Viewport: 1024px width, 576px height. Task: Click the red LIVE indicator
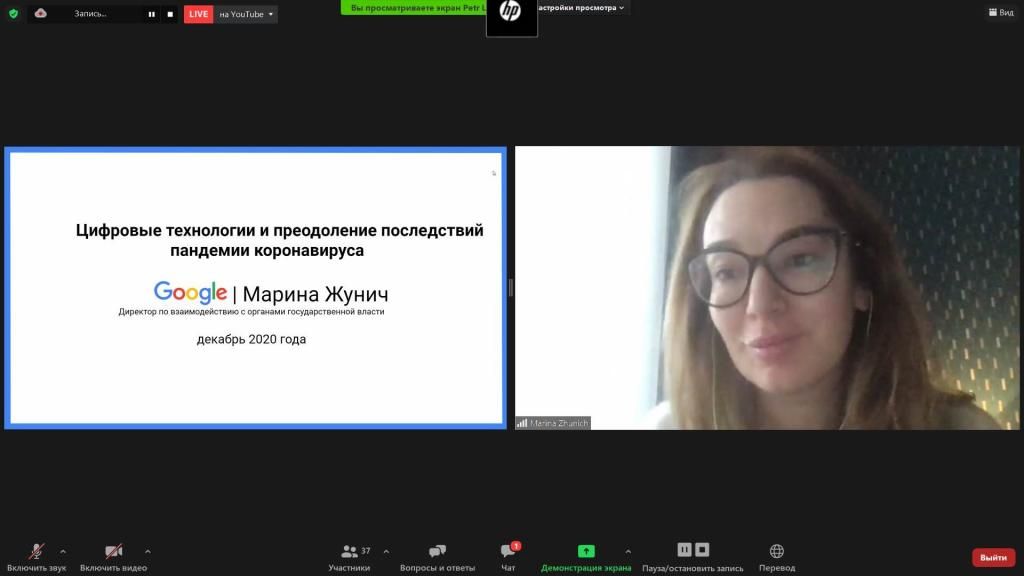click(x=199, y=14)
